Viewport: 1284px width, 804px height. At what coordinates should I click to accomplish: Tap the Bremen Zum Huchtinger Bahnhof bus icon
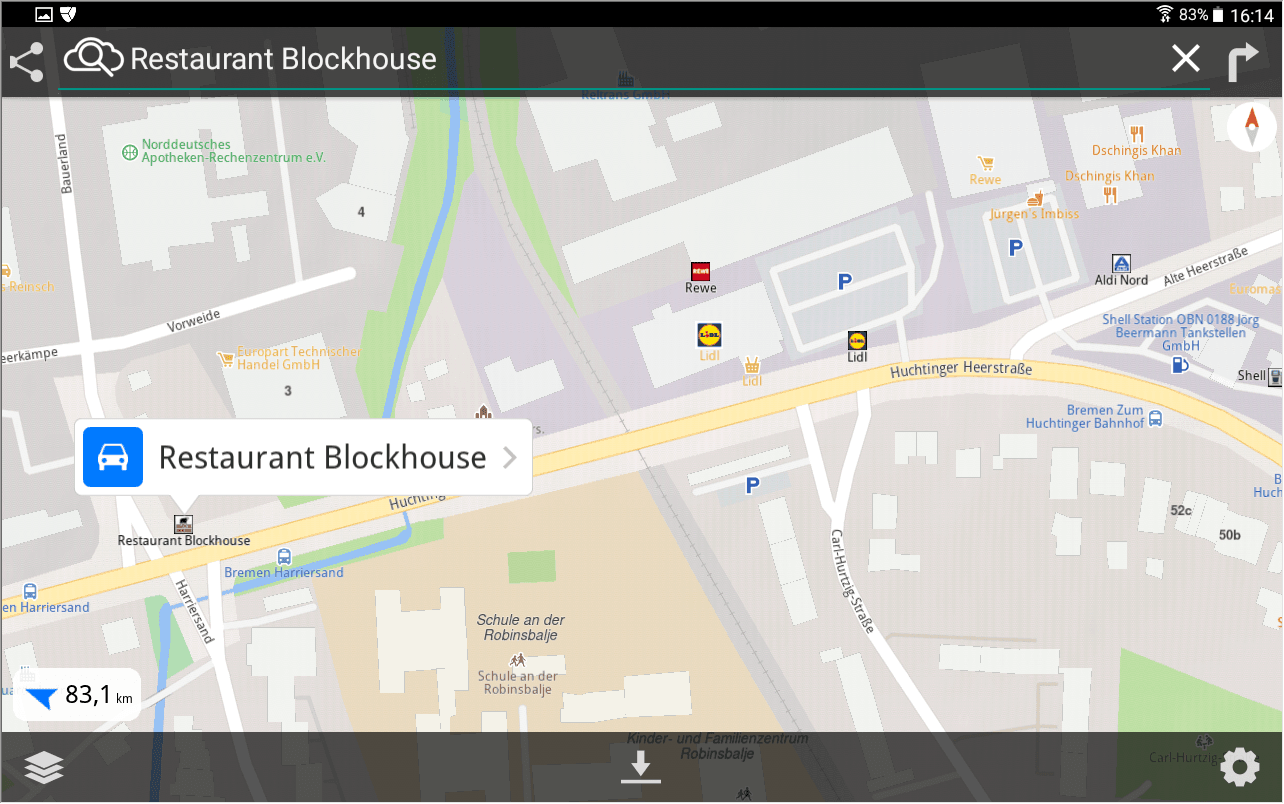click(1155, 418)
